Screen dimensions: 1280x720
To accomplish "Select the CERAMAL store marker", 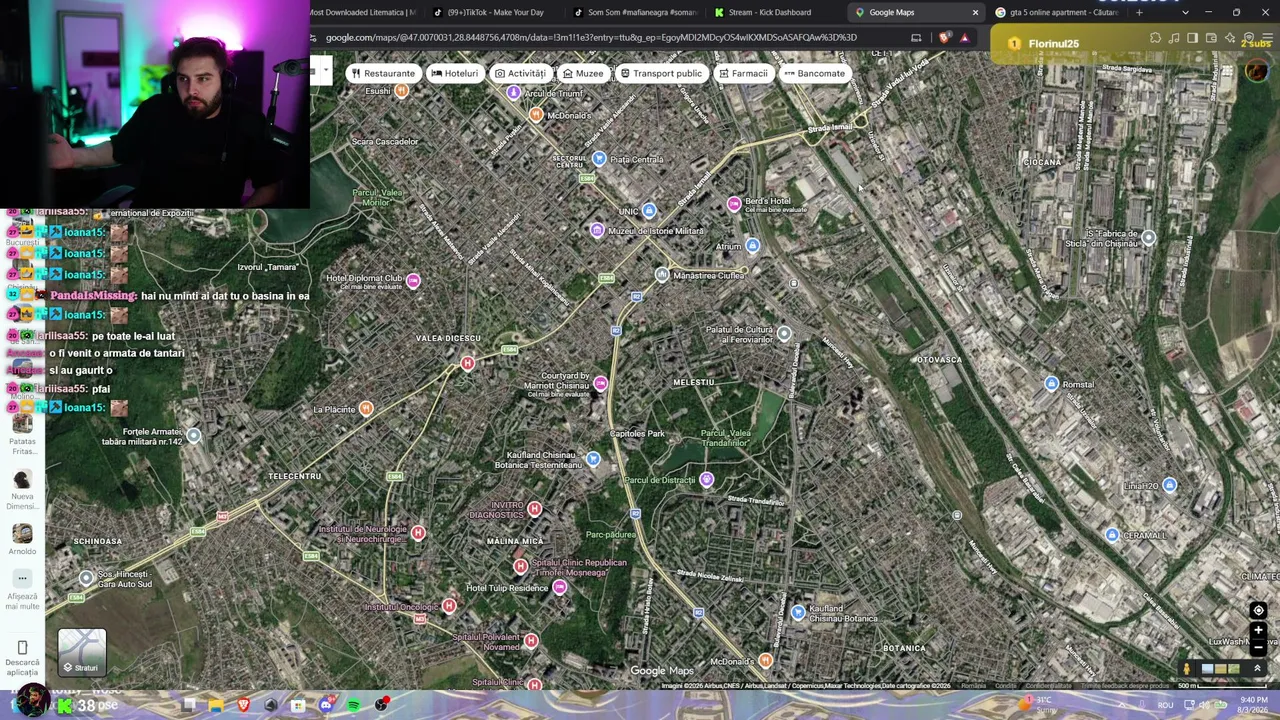I will [1112, 536].
